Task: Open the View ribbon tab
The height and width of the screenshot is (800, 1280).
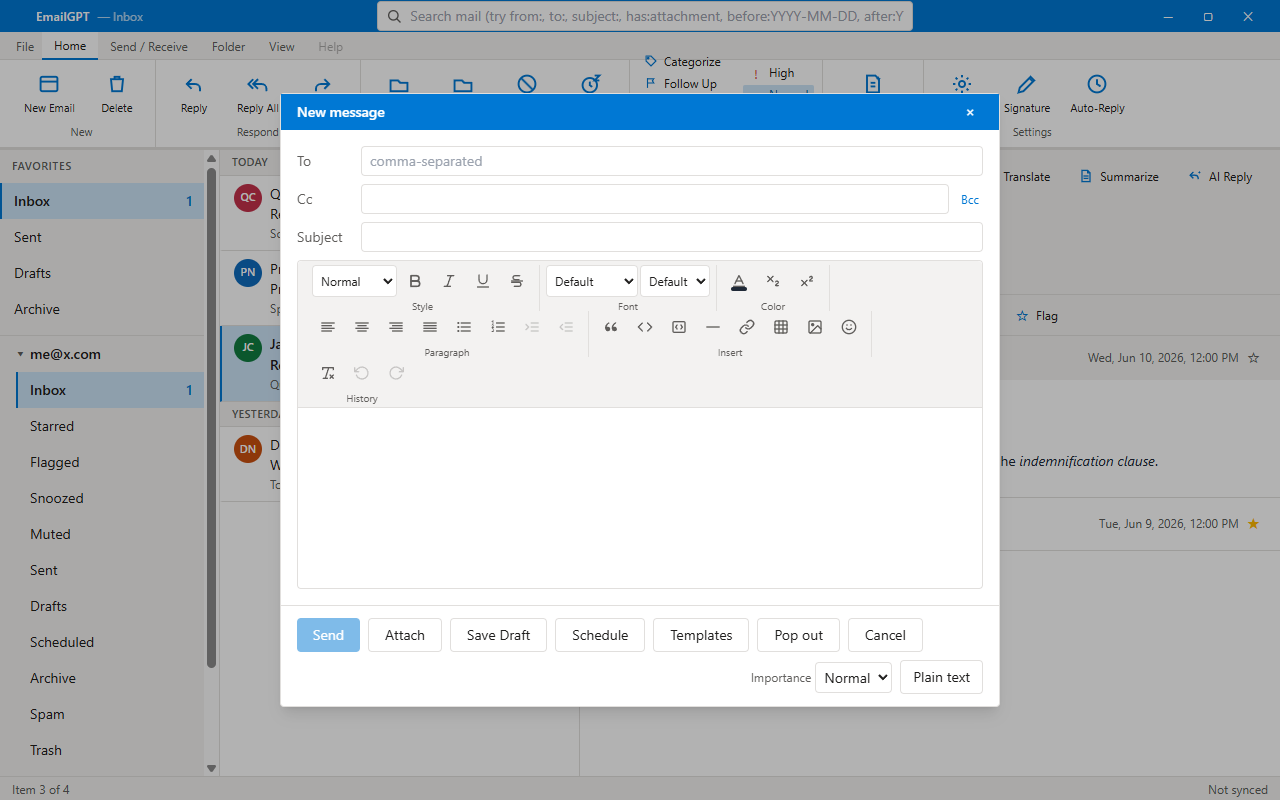Action: tap(282, 47)
